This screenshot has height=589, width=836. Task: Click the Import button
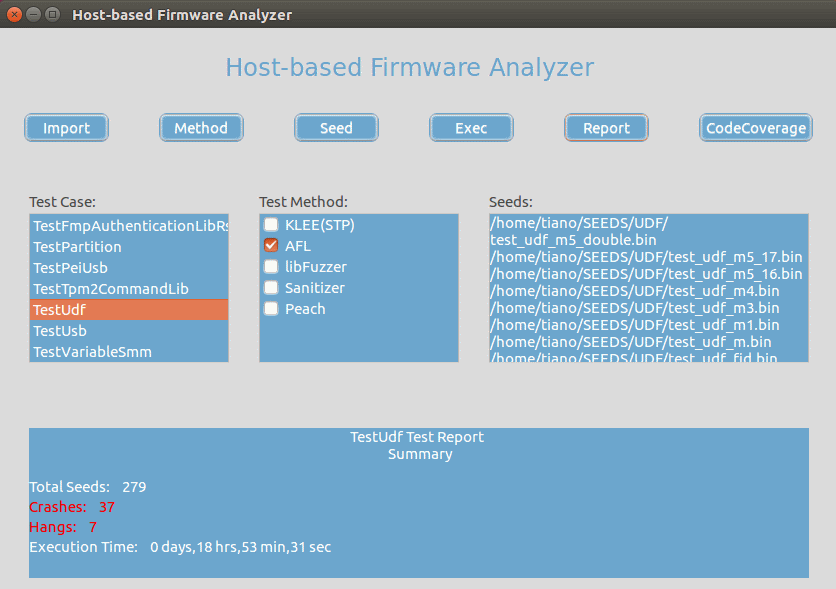[x=66, y=128]
